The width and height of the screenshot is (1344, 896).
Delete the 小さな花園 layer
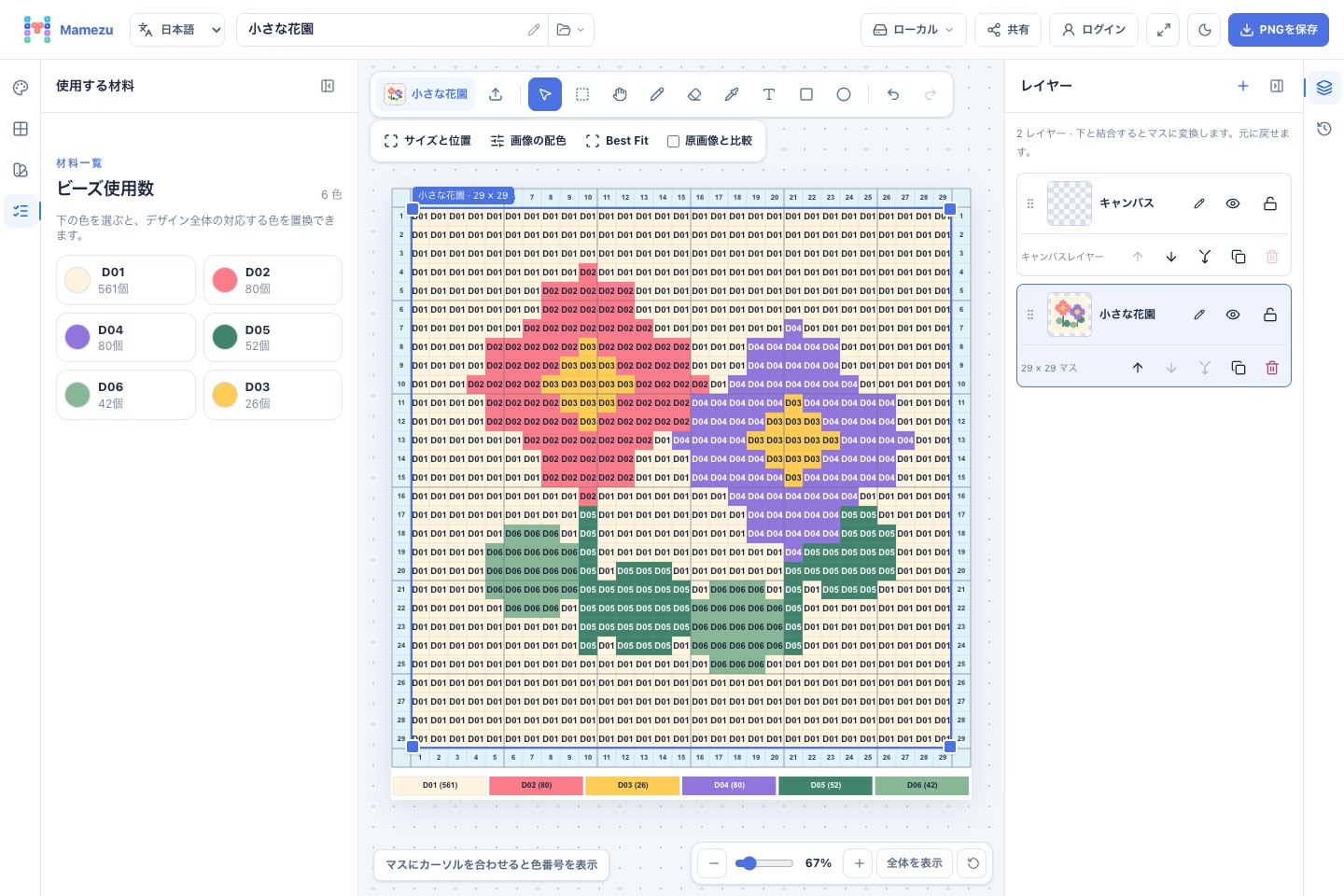click(1272, 368)
